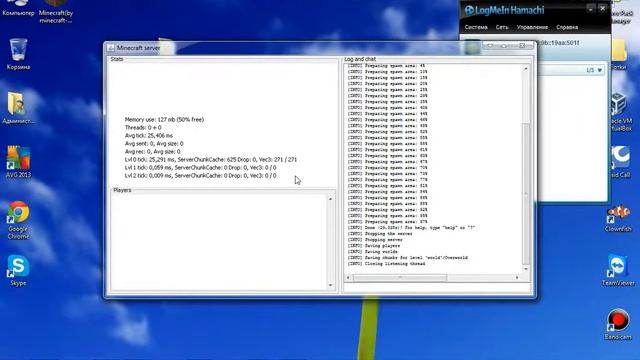Open Hamachi Справка menu

(567, 27)
